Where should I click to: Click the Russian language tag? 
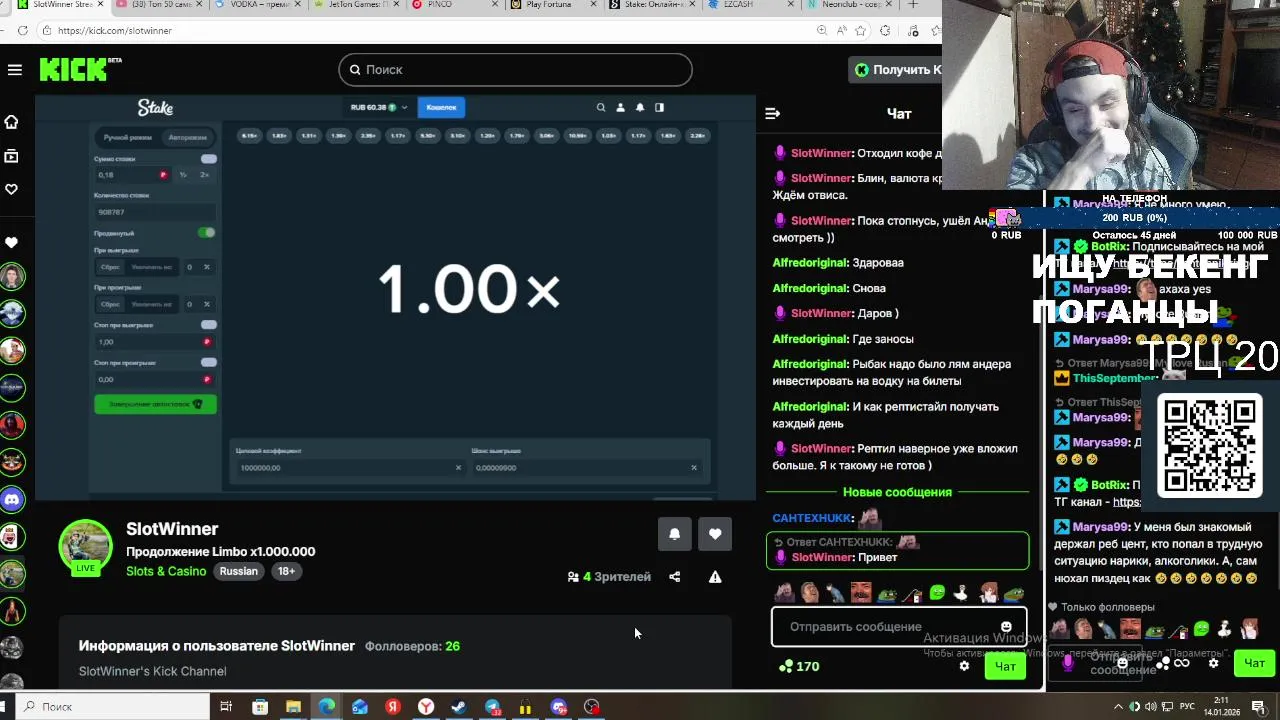coord(239,571)
